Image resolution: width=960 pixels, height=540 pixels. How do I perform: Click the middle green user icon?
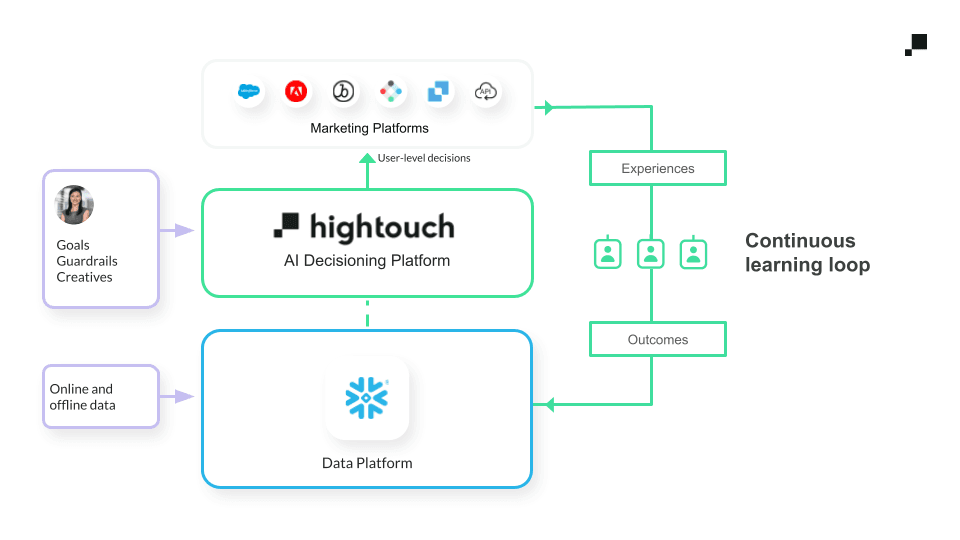(651, 253)
